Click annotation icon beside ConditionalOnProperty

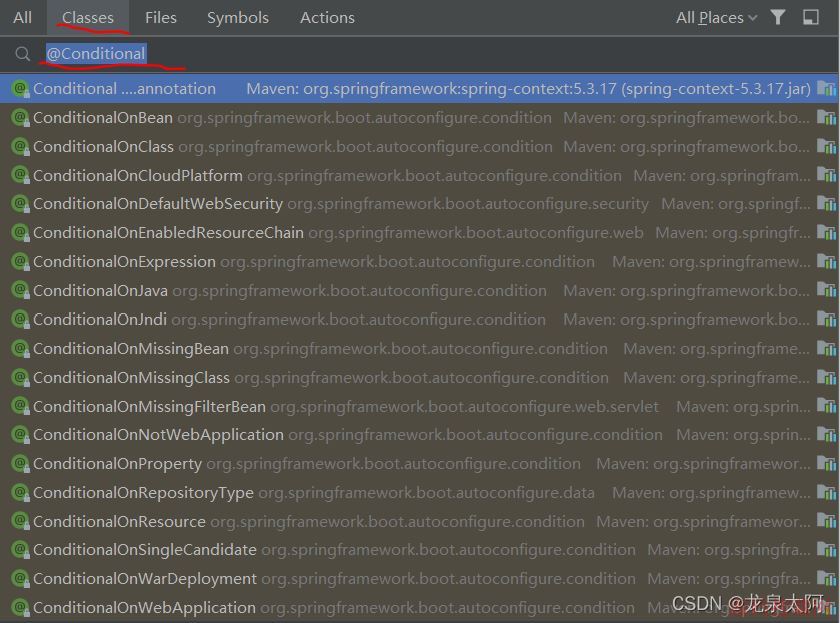(x=18, y=465)
